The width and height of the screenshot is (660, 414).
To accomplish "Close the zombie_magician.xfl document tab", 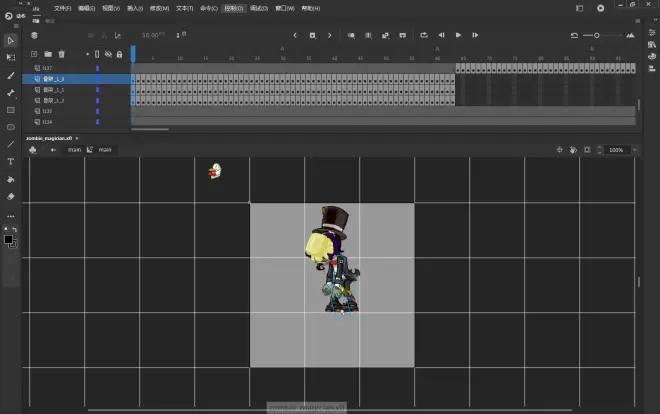I will [x=77, y=138].
